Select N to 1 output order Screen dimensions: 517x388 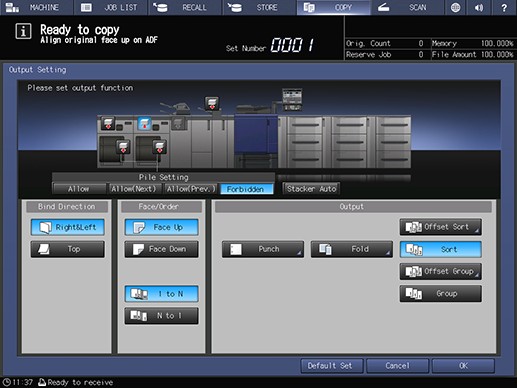162,316
